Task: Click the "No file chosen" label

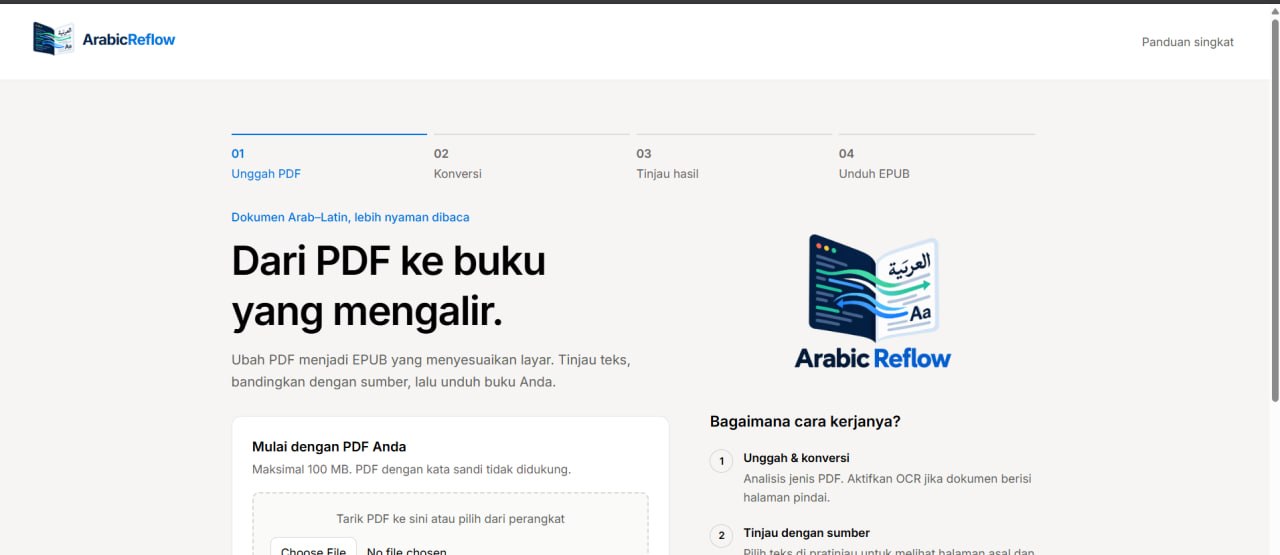Action: pos(407,550)
